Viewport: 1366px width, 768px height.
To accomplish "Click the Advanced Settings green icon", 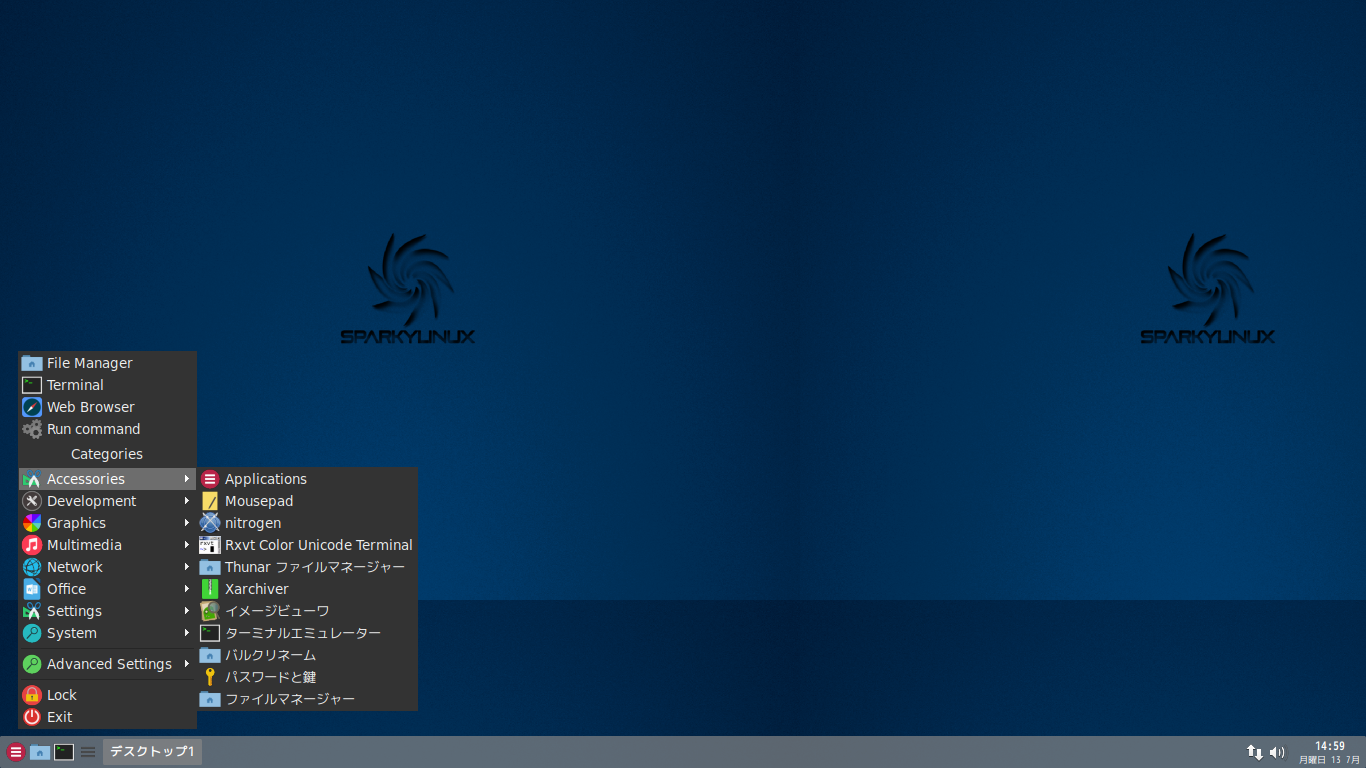I will pyautogui.click(x=32, y=664).
